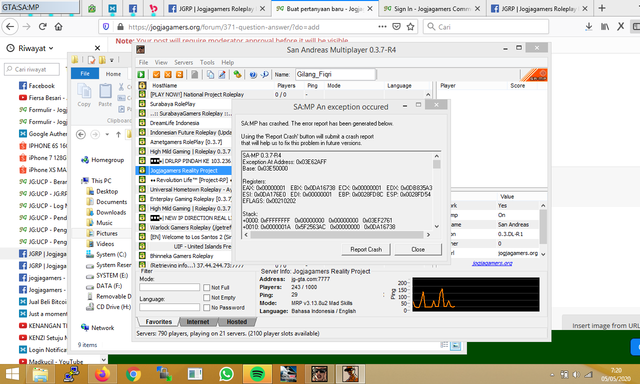Expand the Riwayat sidebar dropdown
640x384 pixels.
[x=51, y=48]
